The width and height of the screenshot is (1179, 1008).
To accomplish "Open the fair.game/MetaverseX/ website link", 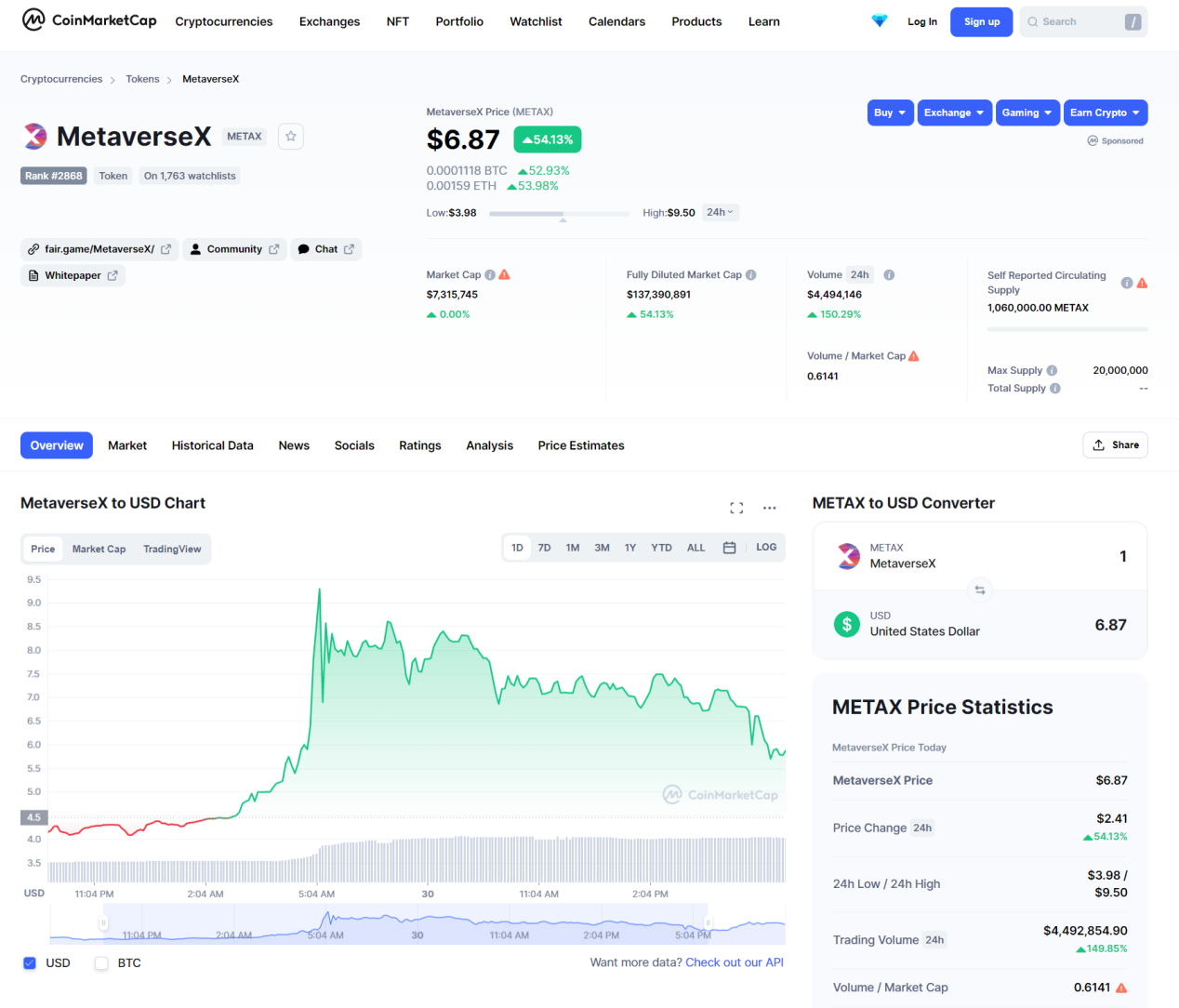I will tap(99, 249).
